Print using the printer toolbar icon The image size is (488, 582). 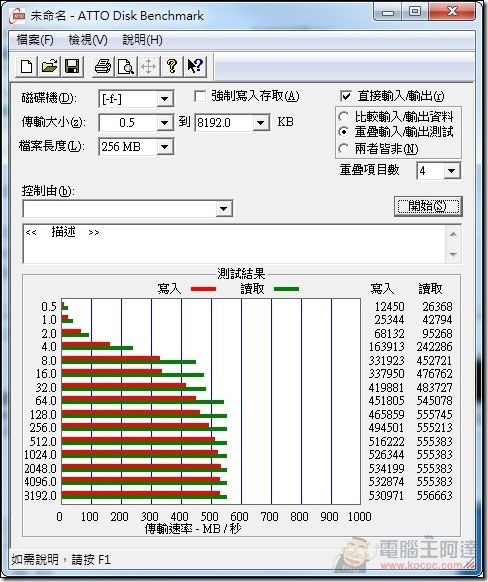click(x=103, y=67)
